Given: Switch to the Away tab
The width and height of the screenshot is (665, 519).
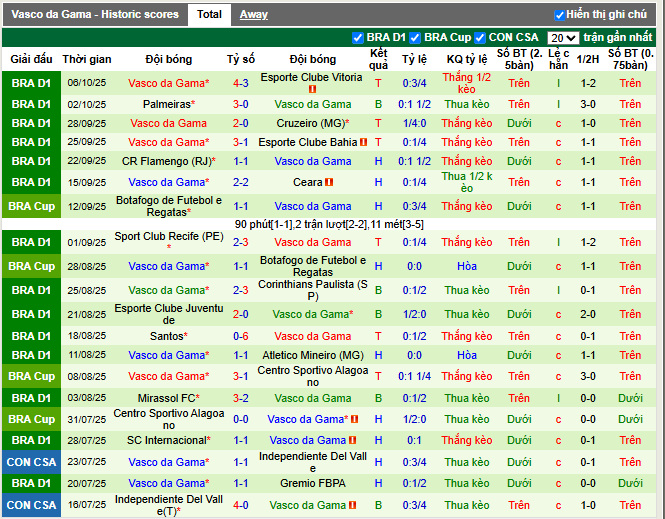Looking at the screenshot, I should pyautogui.click(x=253, y=15).
